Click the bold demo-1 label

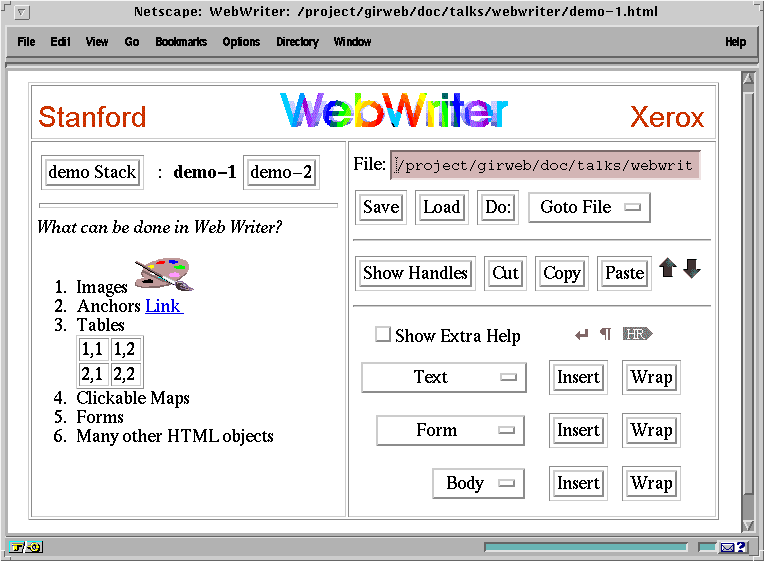pyautogui.click(x=205, y=172)
